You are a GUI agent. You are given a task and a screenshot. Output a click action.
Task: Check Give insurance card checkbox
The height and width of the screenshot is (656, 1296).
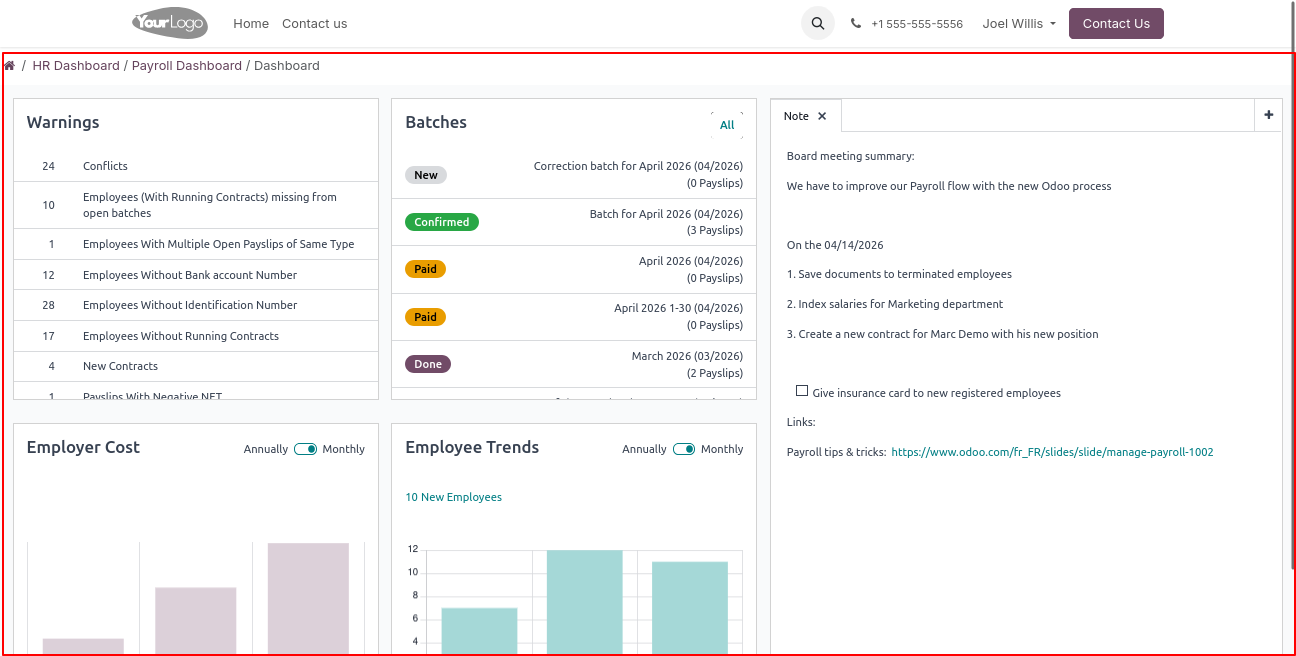802,391
